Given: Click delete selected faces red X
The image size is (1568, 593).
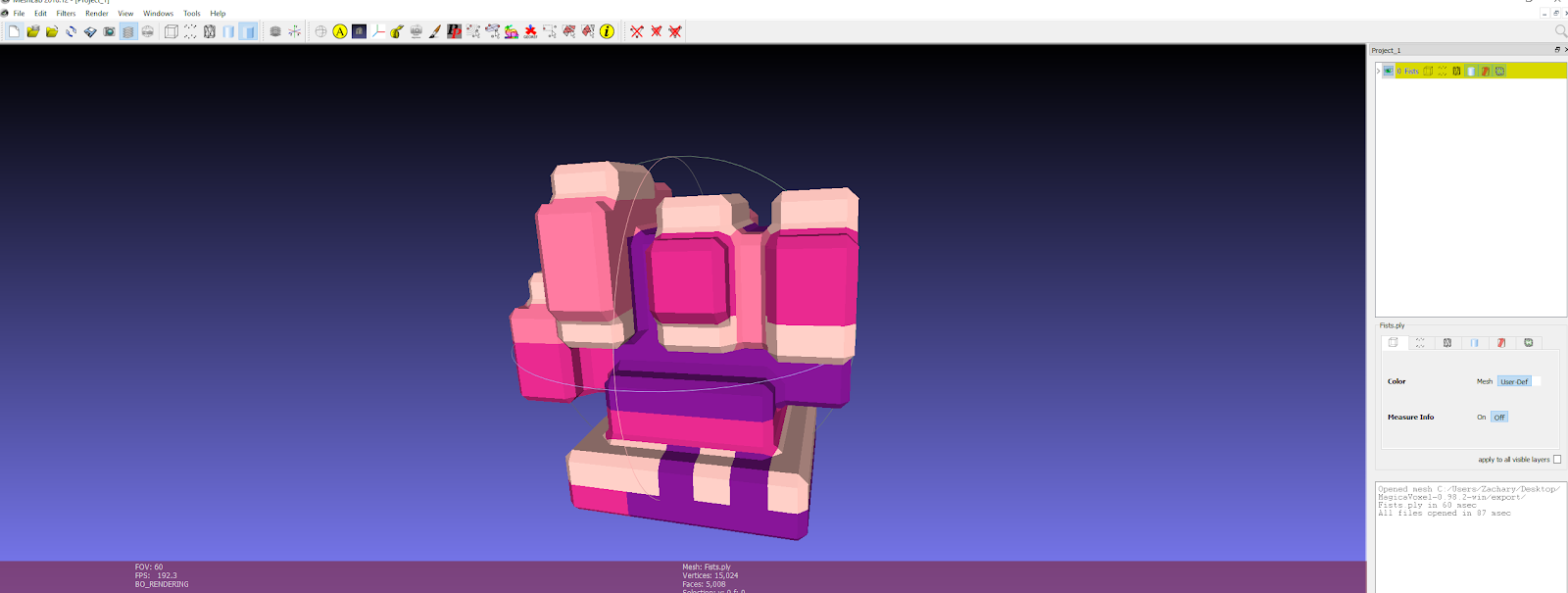Looking at the screenshot, I should (657, 31).
